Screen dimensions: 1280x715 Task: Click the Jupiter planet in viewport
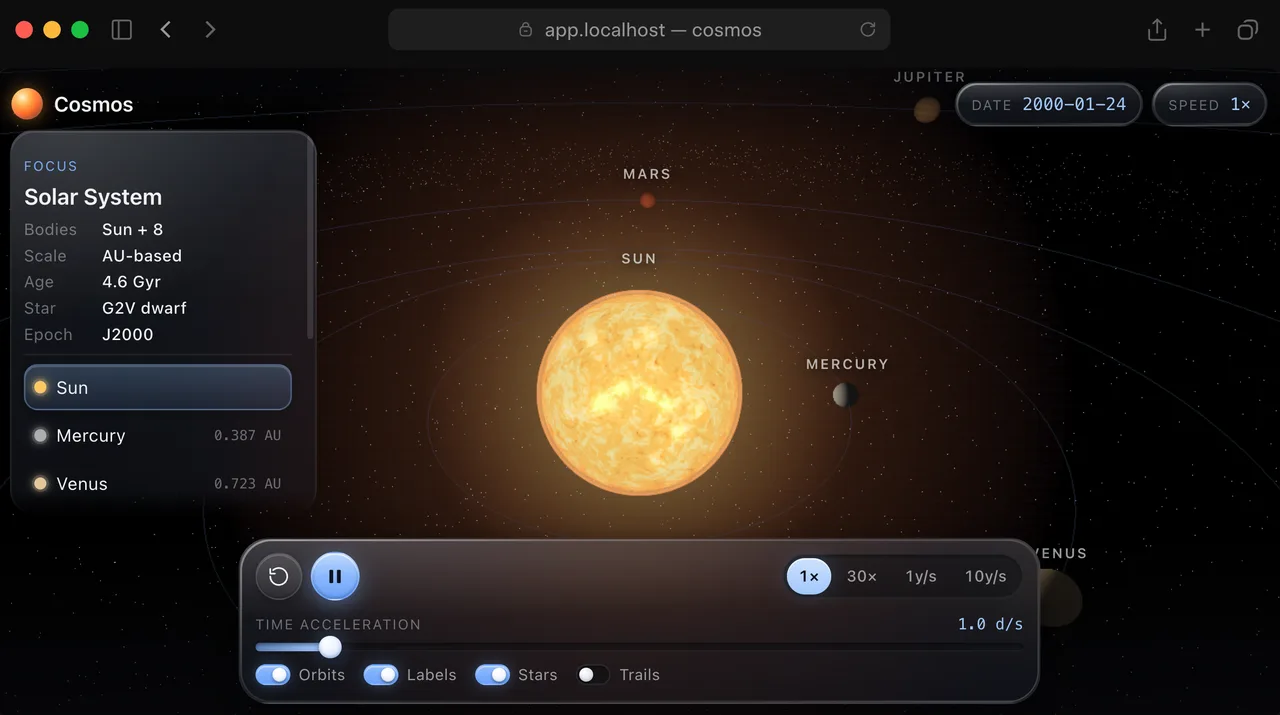tap(927, 109)
